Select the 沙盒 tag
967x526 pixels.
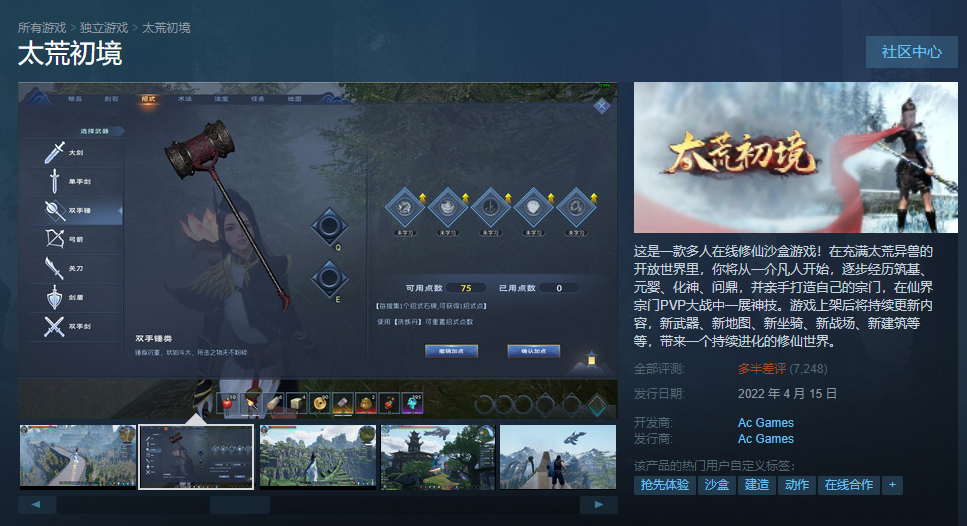pyautogui.click(x=717, y=485)
